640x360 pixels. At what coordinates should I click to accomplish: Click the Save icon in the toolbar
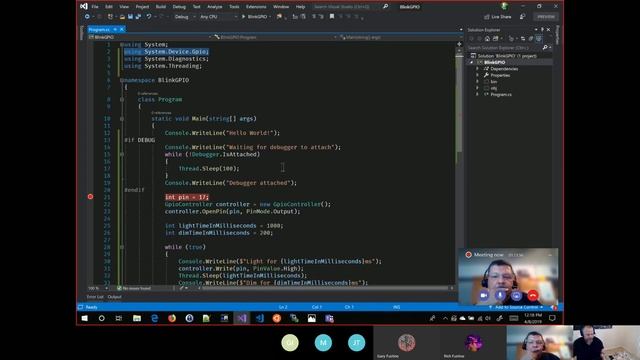(130, 17)
